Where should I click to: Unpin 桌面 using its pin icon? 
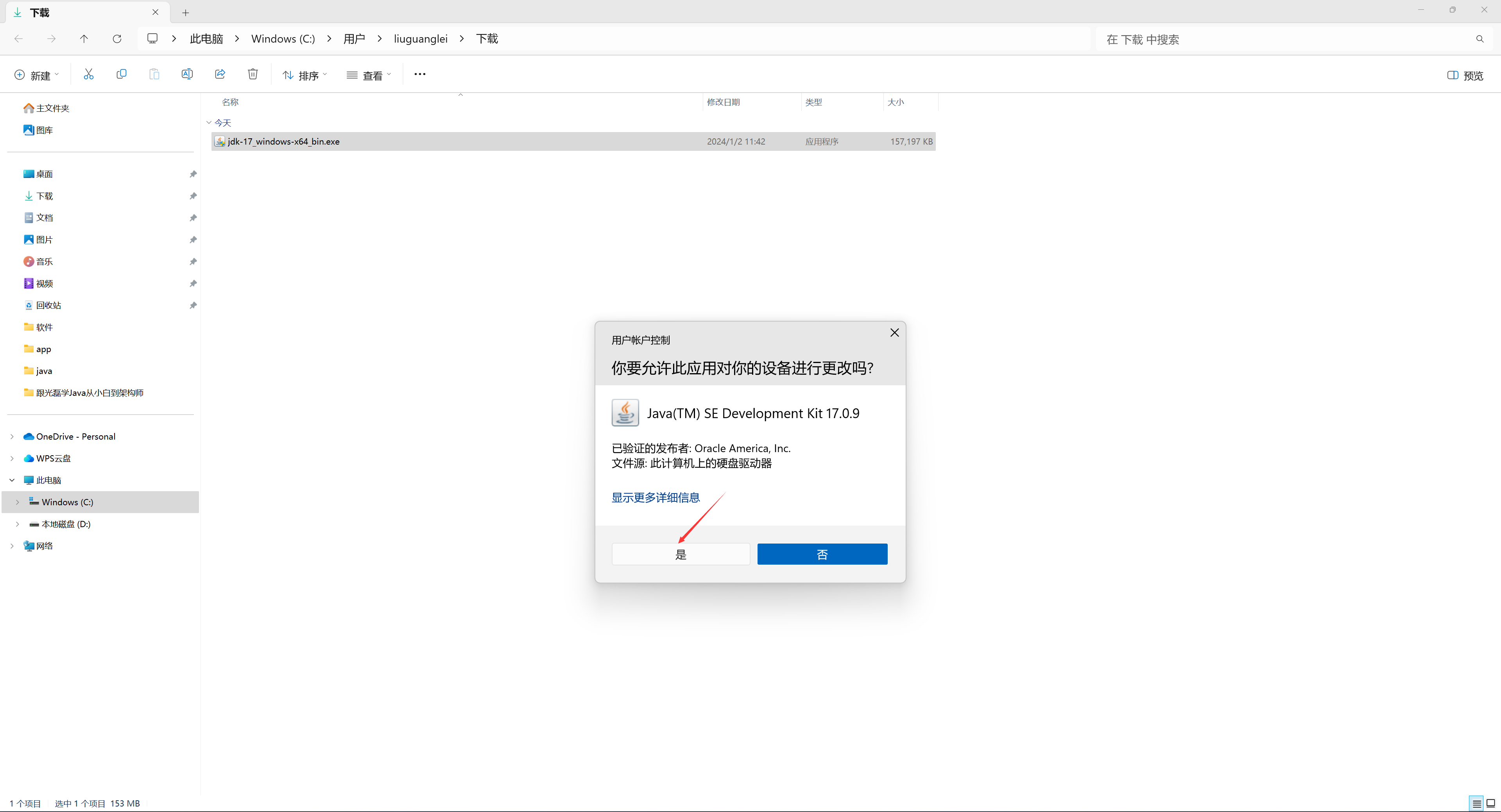(193, 174)
